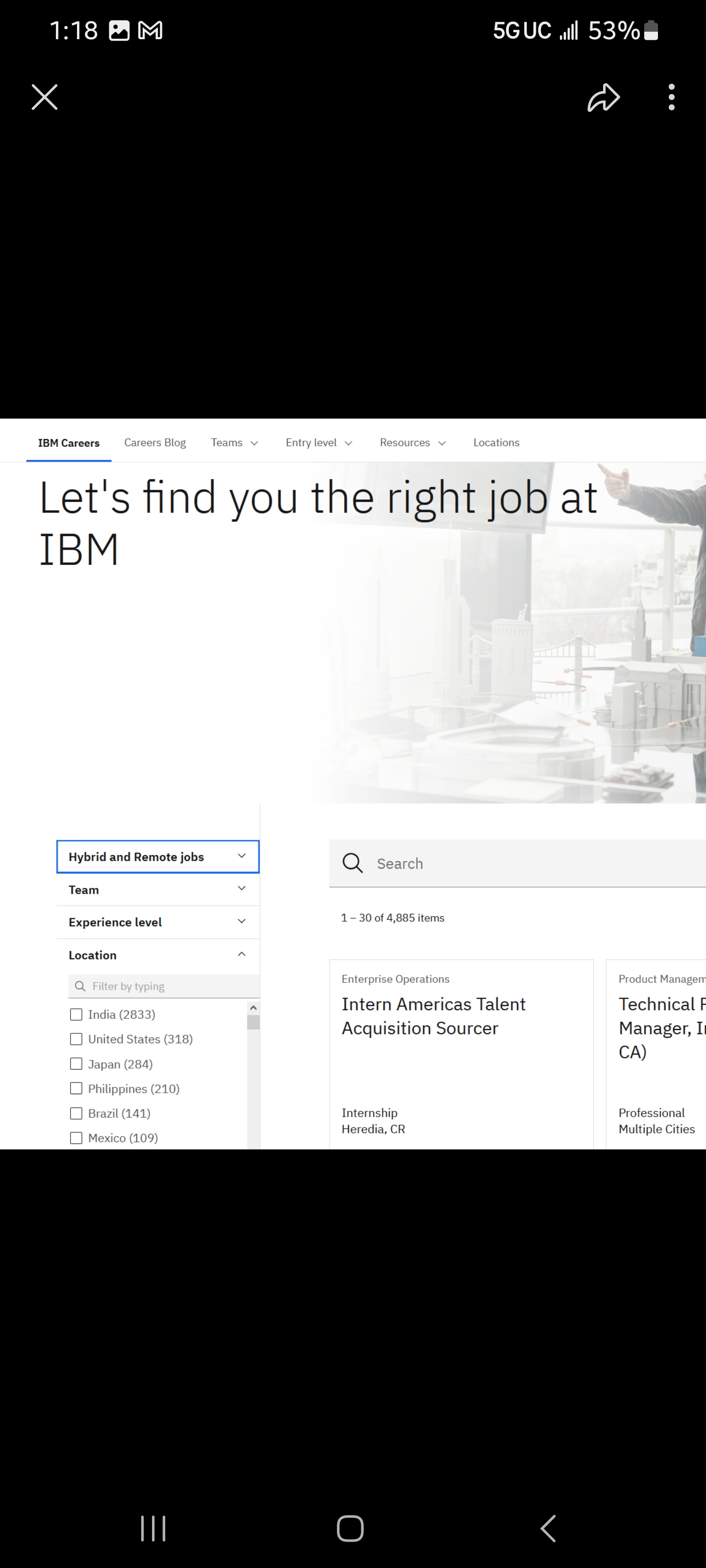Tap the signal strength icon
The width and height of the screenshot is (706, 1568).
click(x=569, y=30)
